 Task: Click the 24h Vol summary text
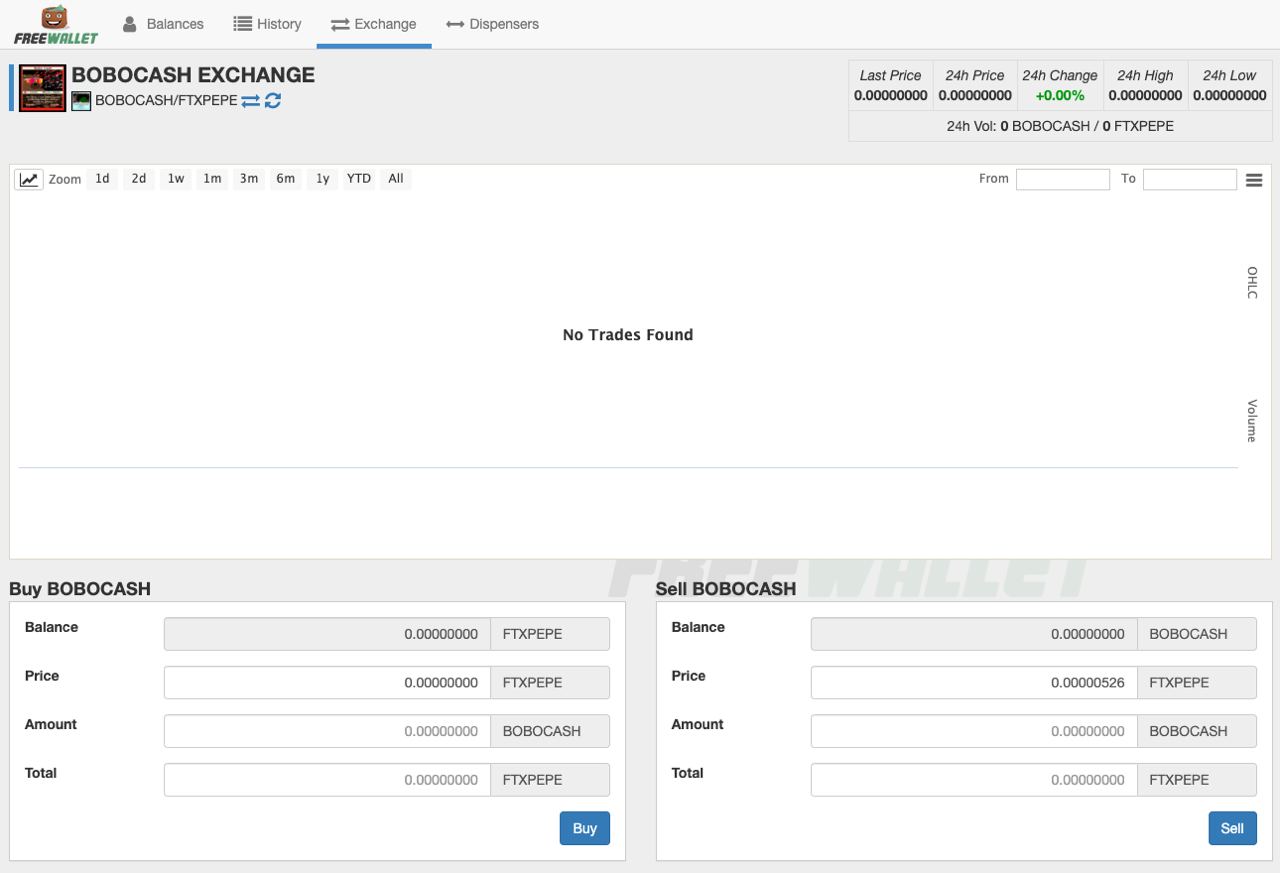click(1060, 126)
